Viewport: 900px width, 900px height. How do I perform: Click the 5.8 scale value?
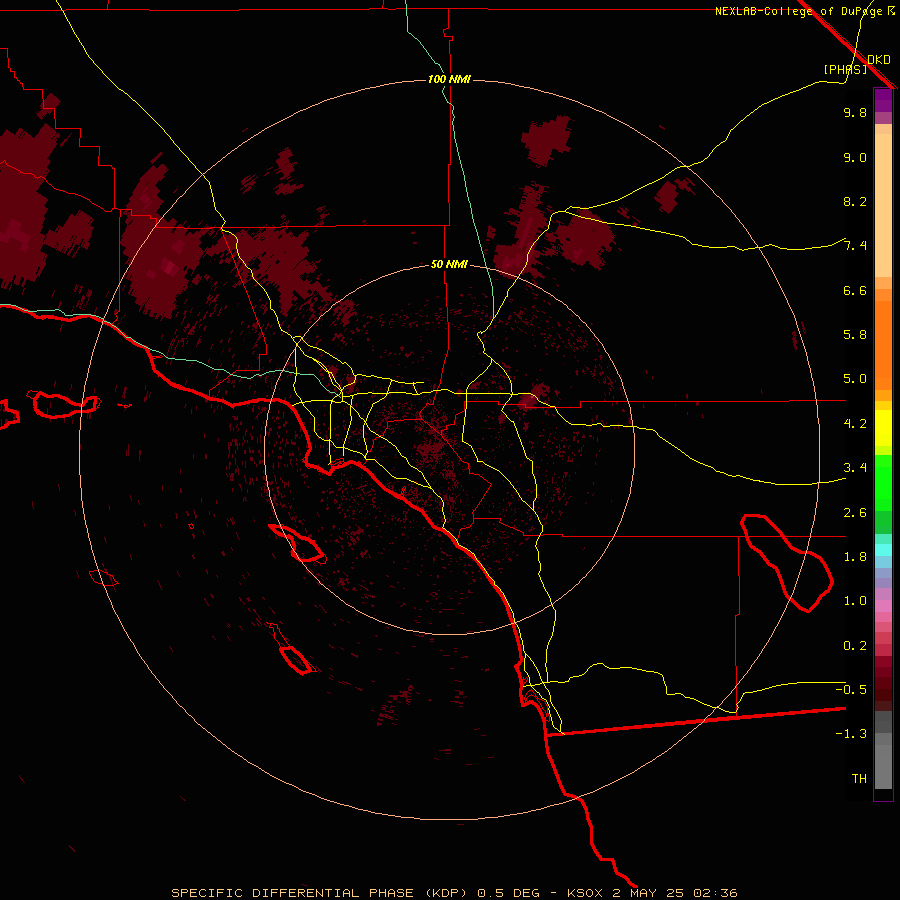855,335
